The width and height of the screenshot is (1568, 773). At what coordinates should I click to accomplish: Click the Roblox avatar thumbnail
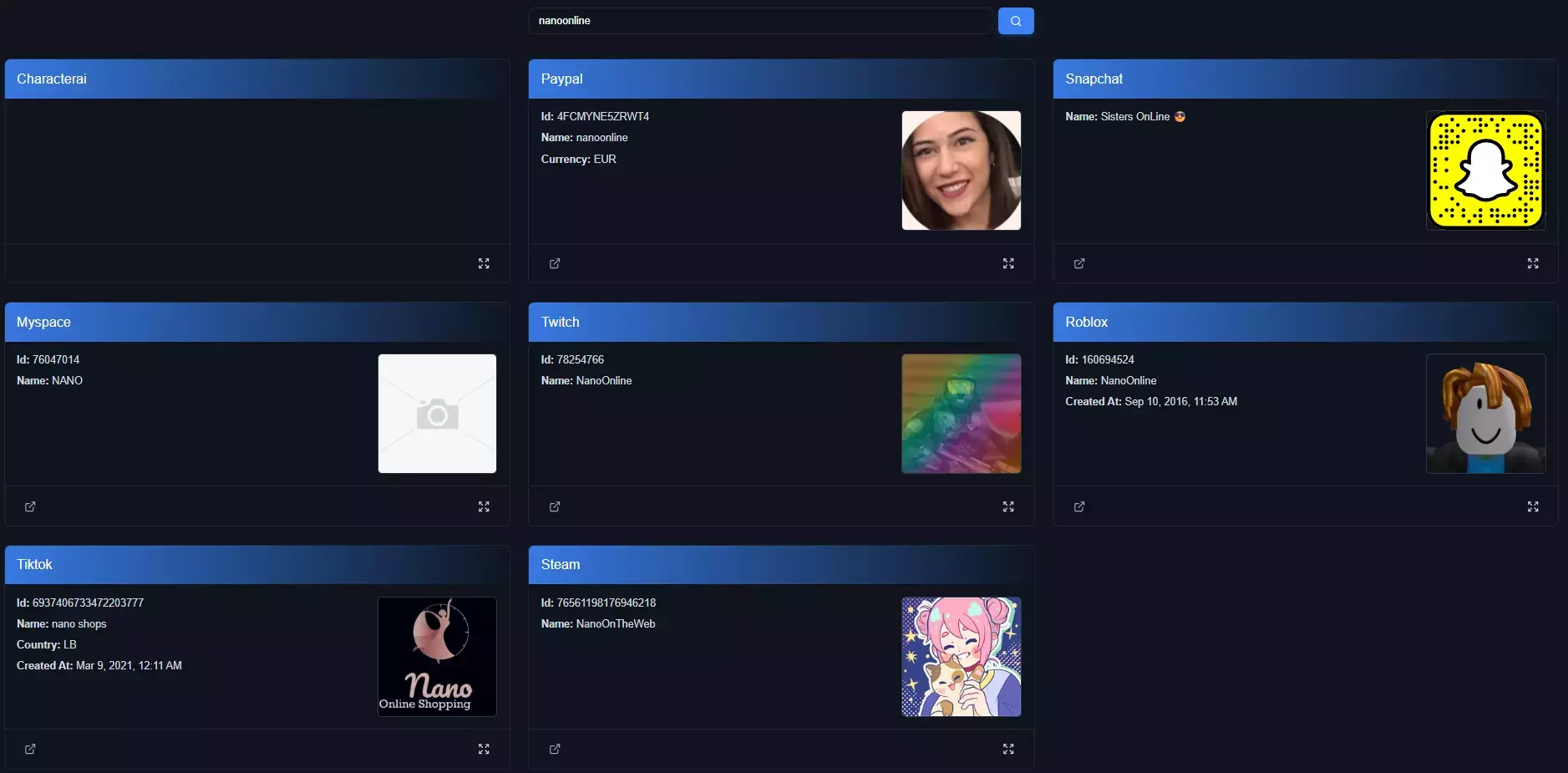pos(1485,414)
